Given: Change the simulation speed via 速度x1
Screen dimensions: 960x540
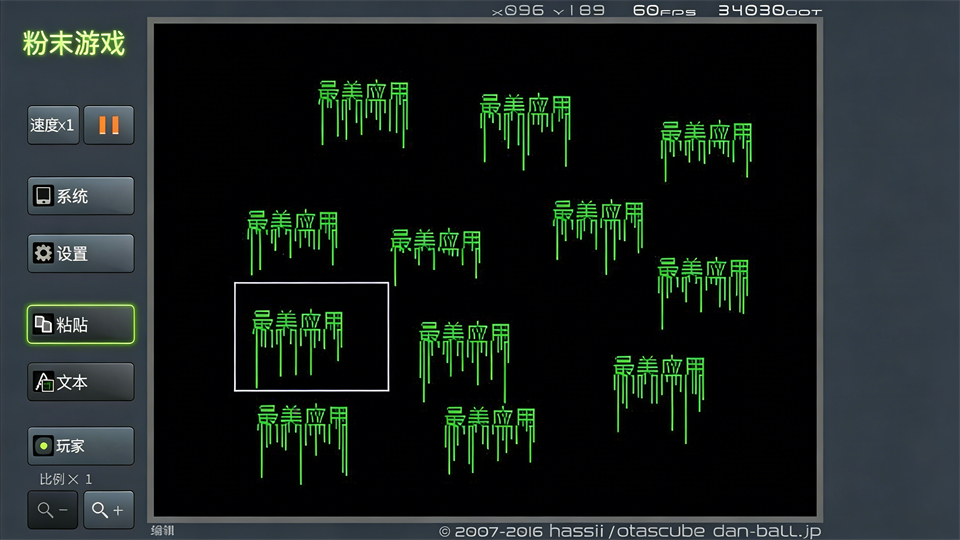Looking at the screenshot, I should tap(53, 125).
